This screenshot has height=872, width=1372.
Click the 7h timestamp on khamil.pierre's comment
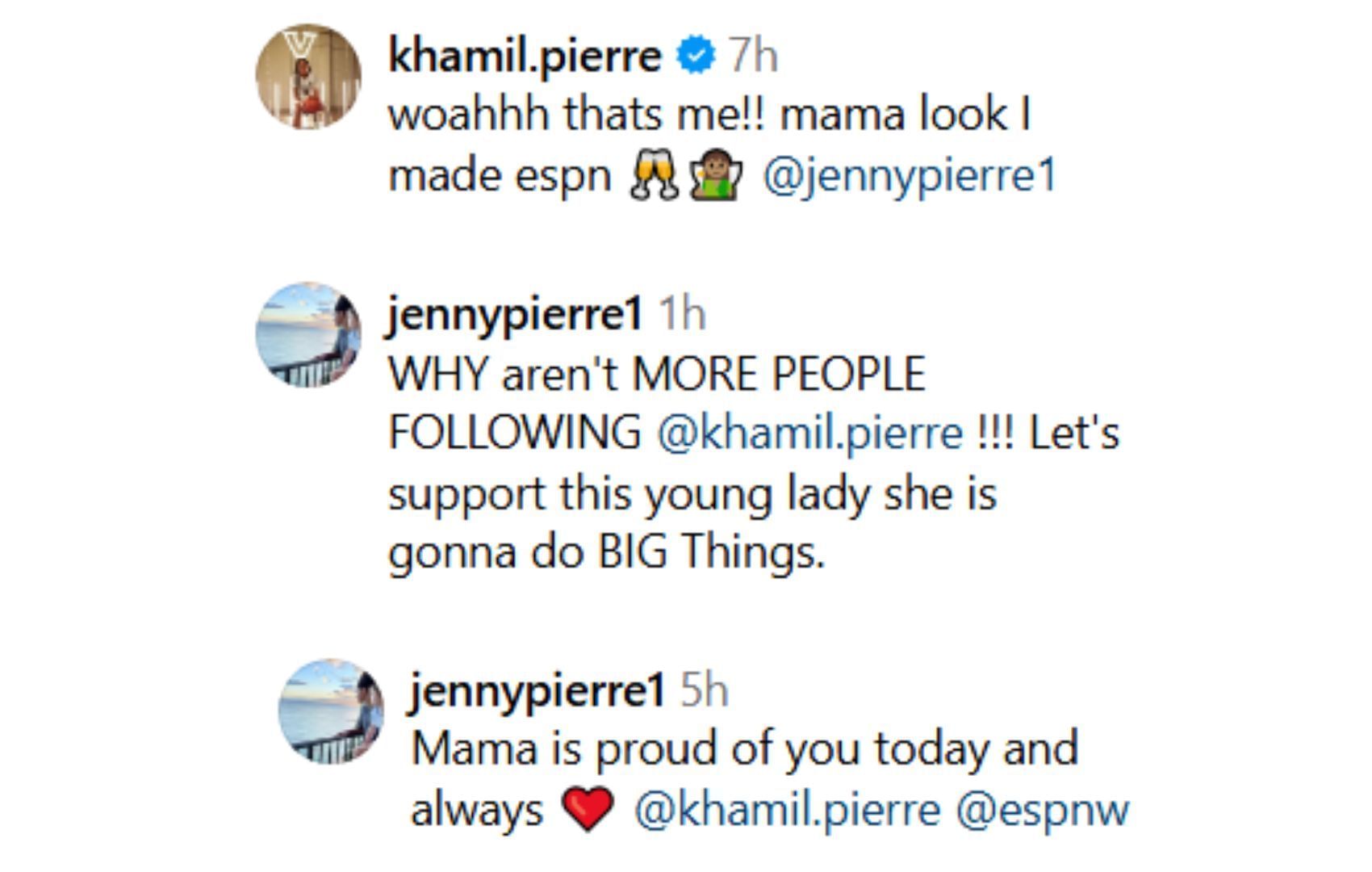pos(755,55)
